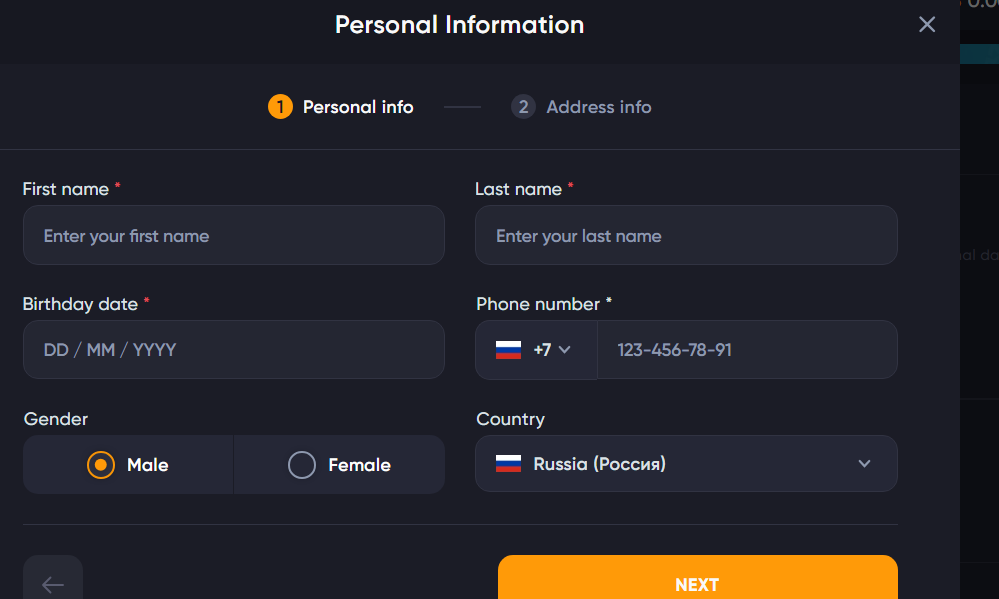This screenshot has width=999, height=599.
Task: Choose the Female gender label
Action: 359,465
